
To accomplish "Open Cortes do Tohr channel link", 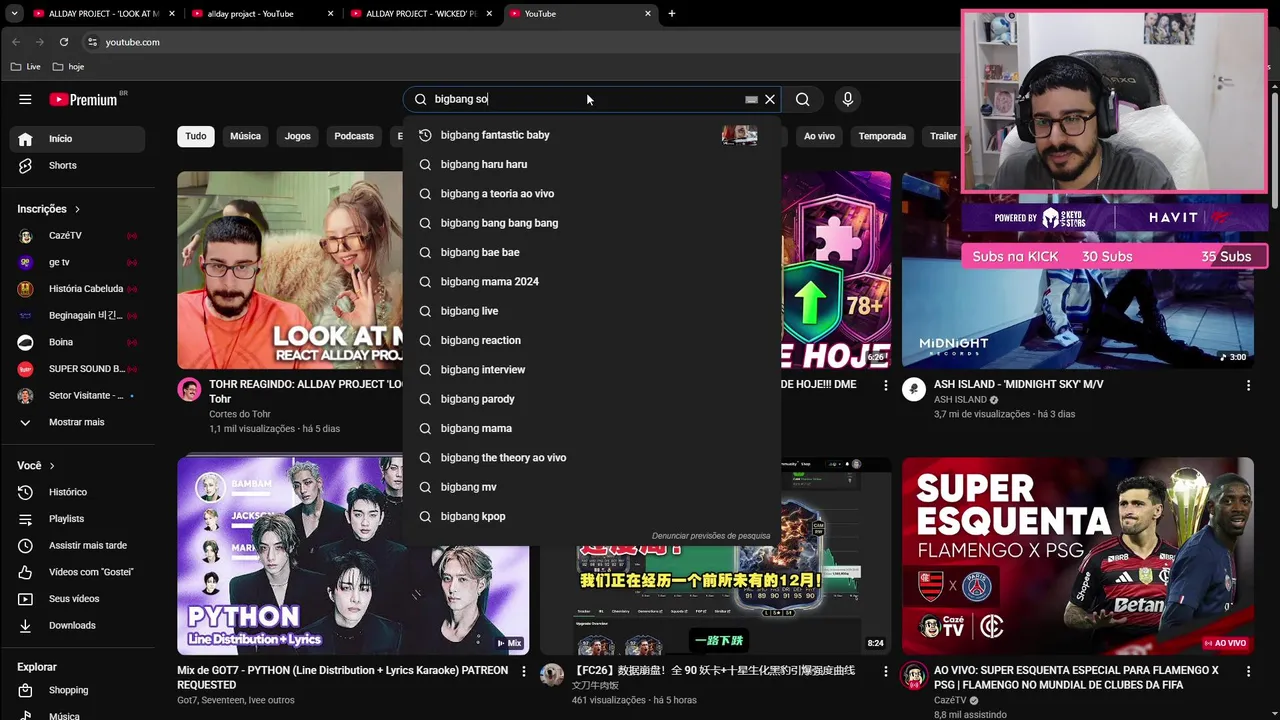I will pyautogui.click(x=240, y=414).
